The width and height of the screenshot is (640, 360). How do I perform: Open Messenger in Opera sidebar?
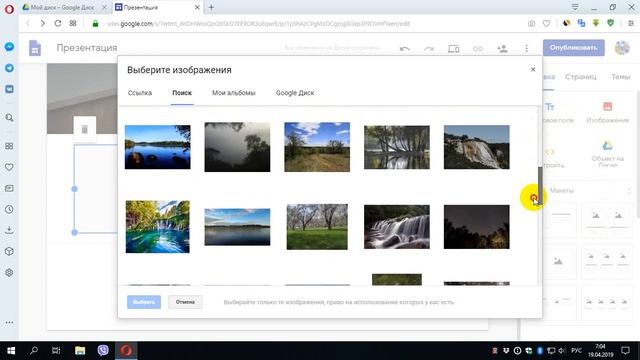pos(9,47)
